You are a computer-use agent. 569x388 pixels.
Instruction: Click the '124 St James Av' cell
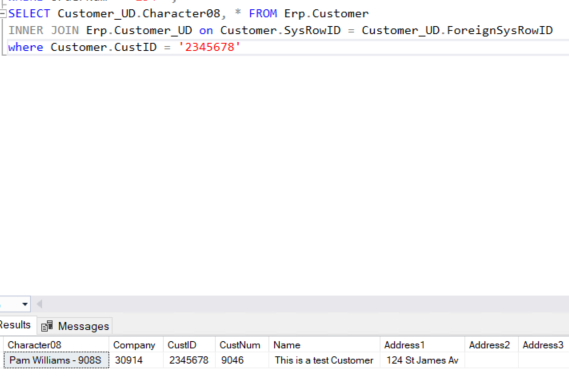422,360
